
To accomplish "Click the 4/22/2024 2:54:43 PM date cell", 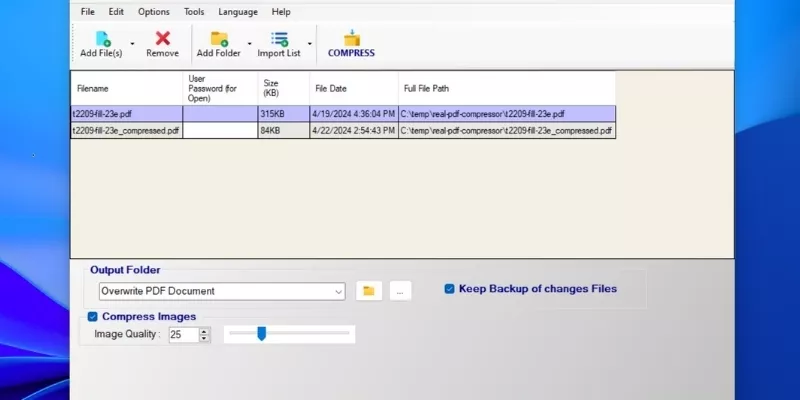I will [354, 131].
